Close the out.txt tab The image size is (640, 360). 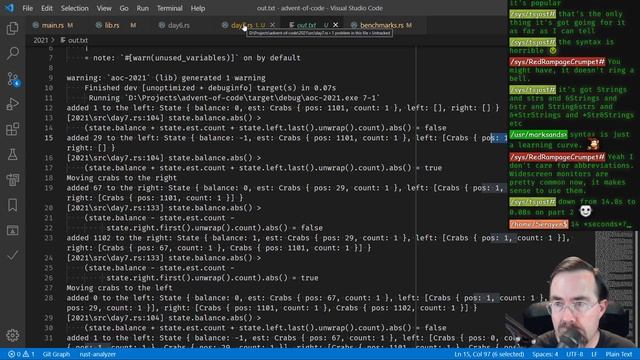pyautogui.click(x=336, y=25)
